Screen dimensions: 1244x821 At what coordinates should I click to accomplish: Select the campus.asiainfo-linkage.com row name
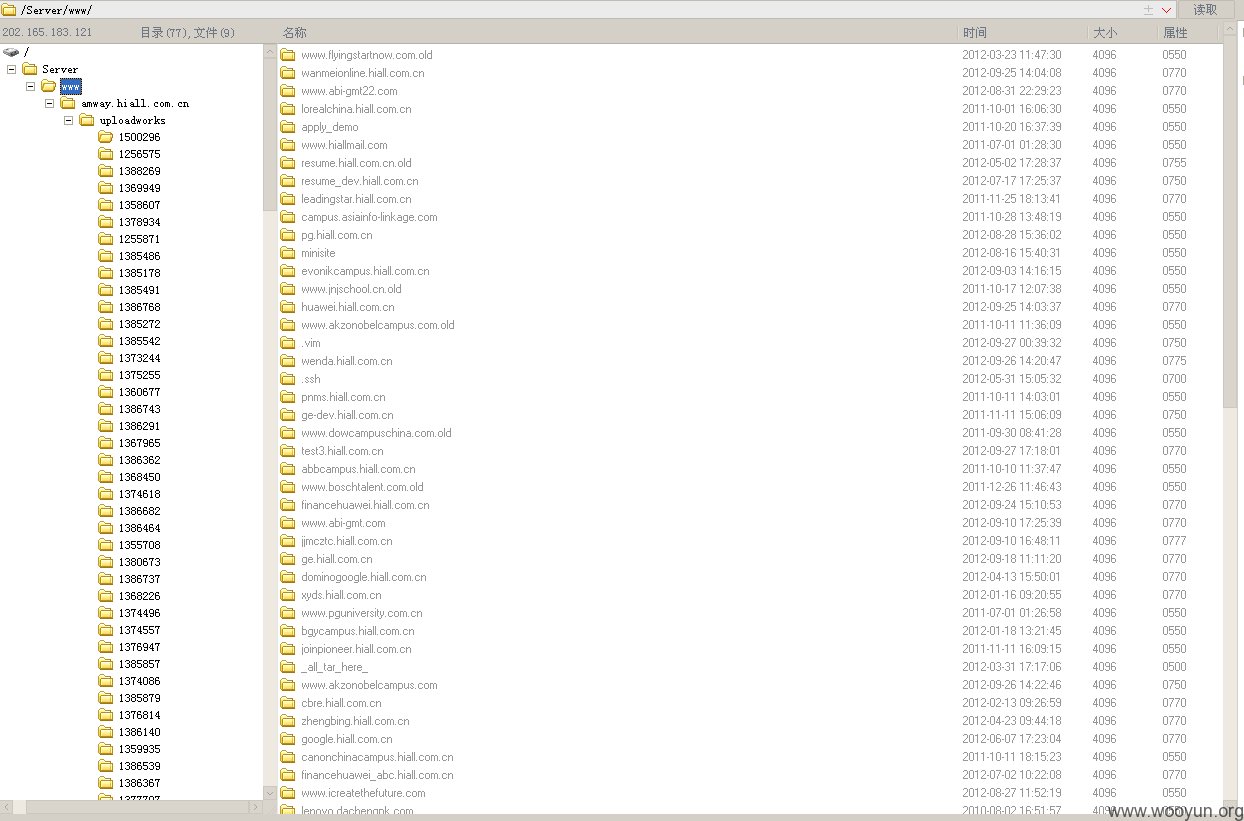click(x=369, y=217)
